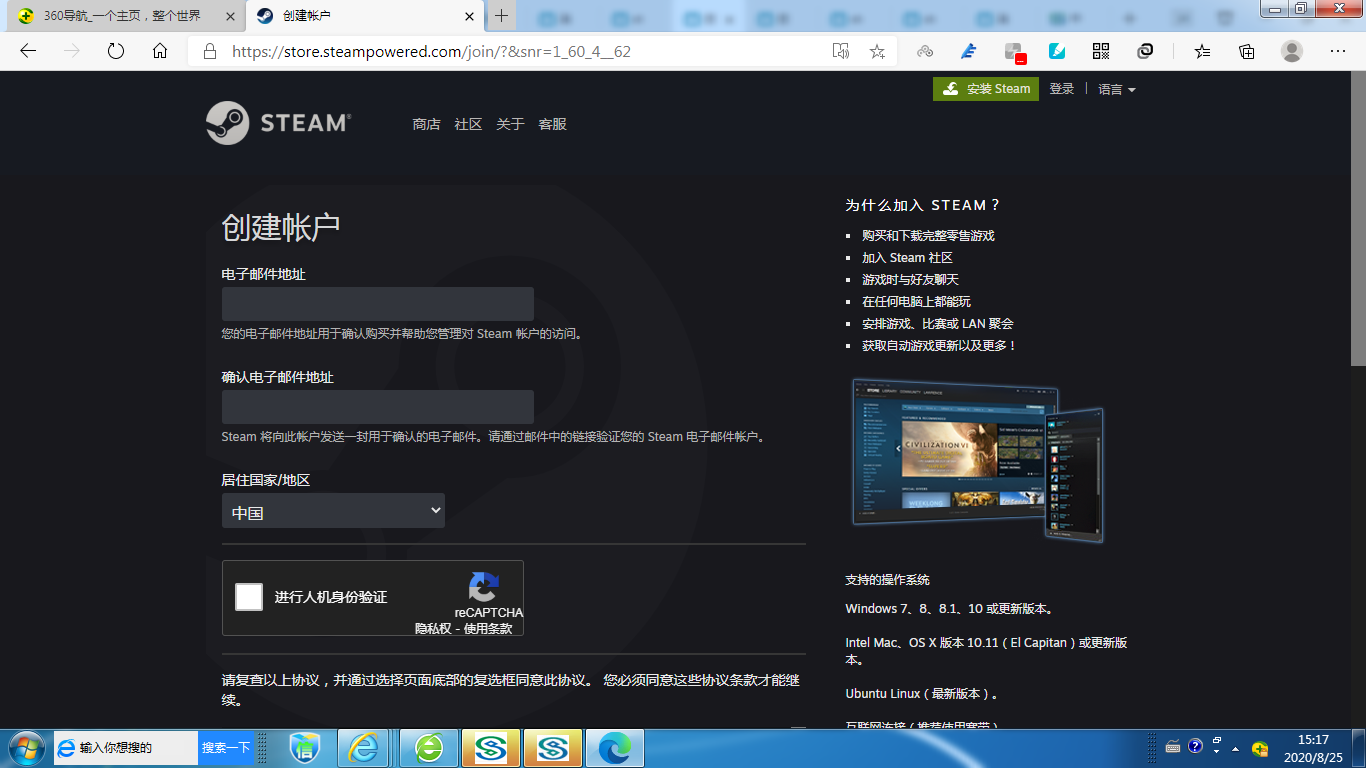
Task: Open the on-screen keyboard tray icon
Action: [1173, 746]
